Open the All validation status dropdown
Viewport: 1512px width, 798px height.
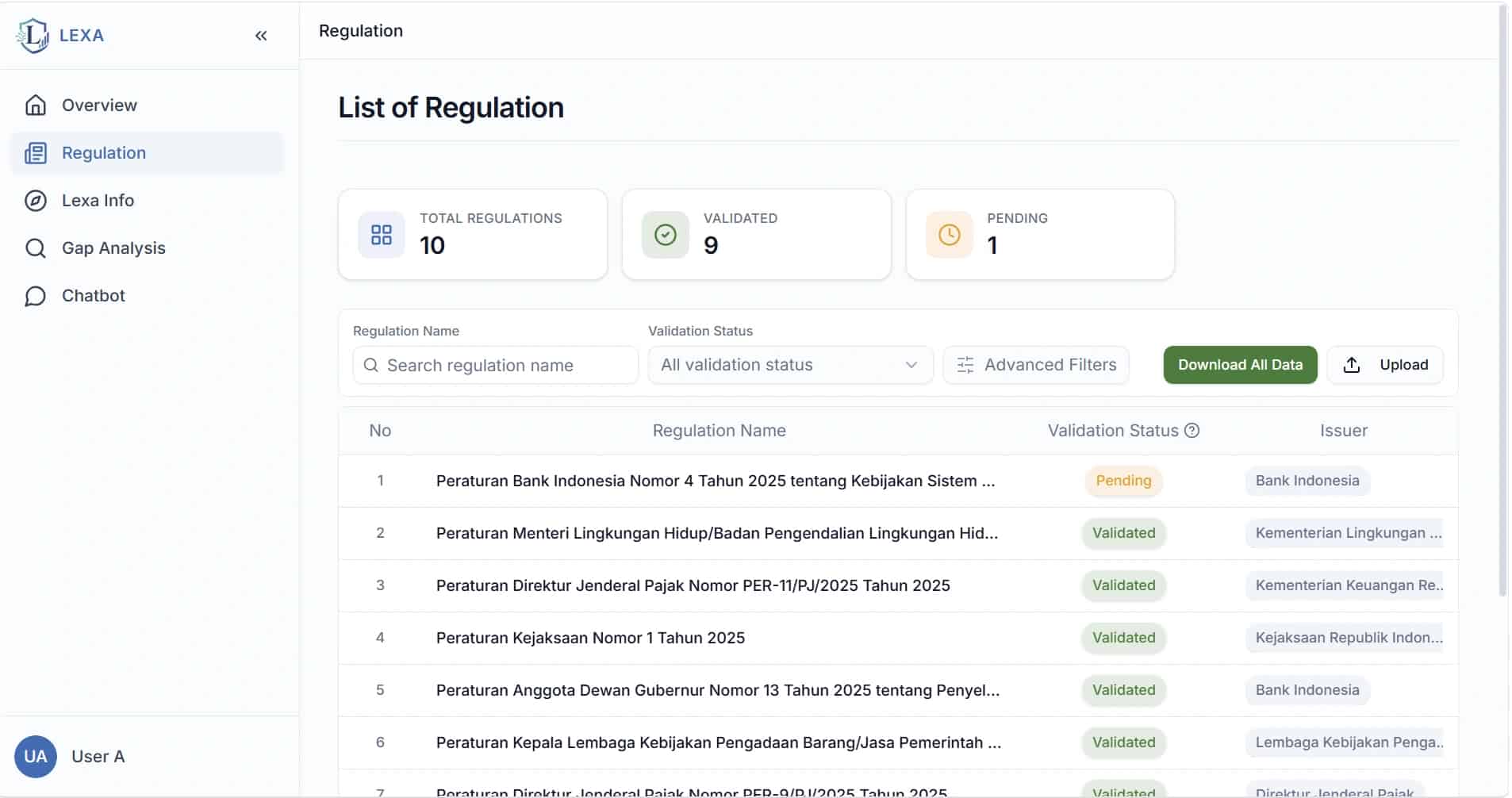click(790, 365)
